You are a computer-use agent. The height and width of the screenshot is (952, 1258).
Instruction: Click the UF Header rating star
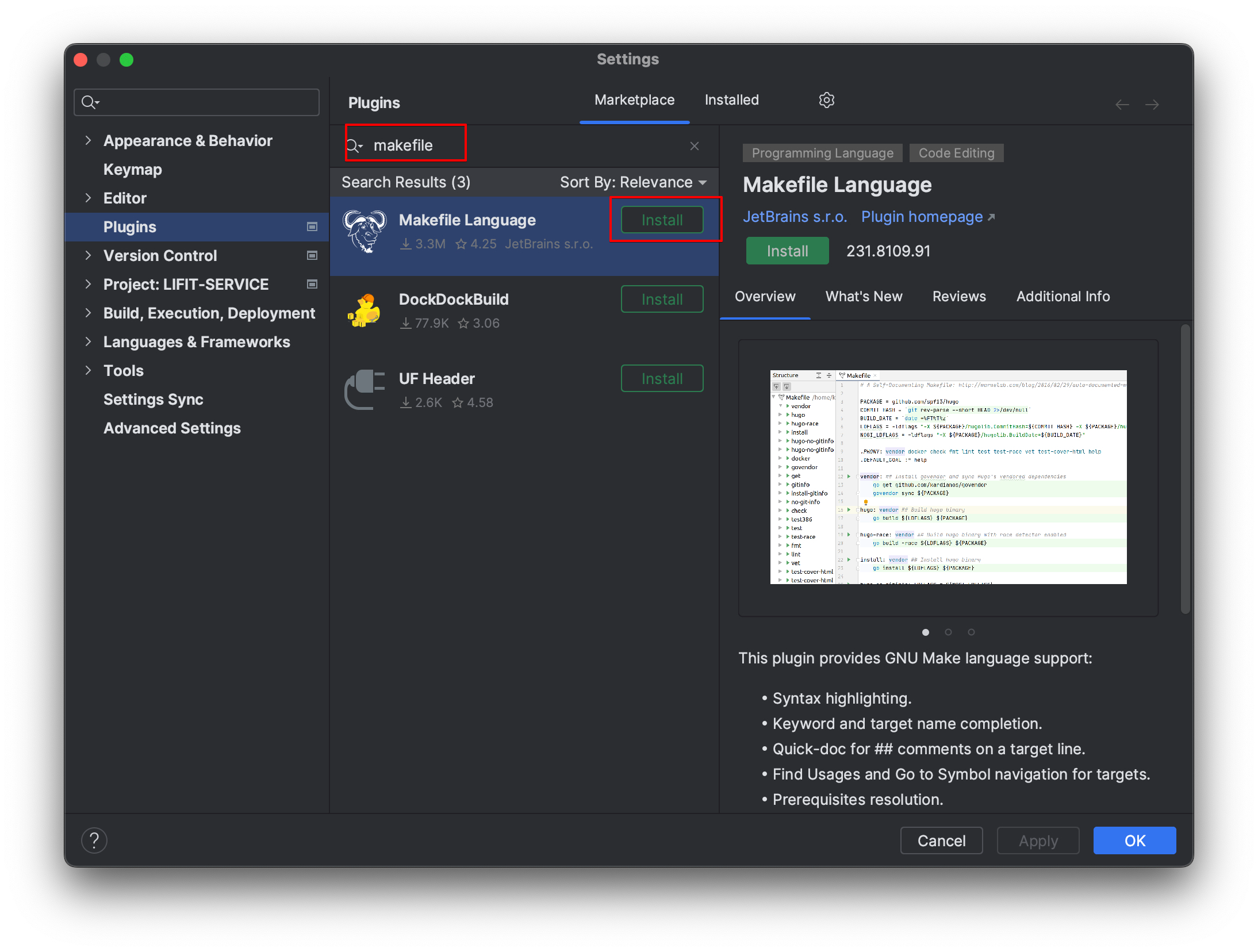coord(458,402)
